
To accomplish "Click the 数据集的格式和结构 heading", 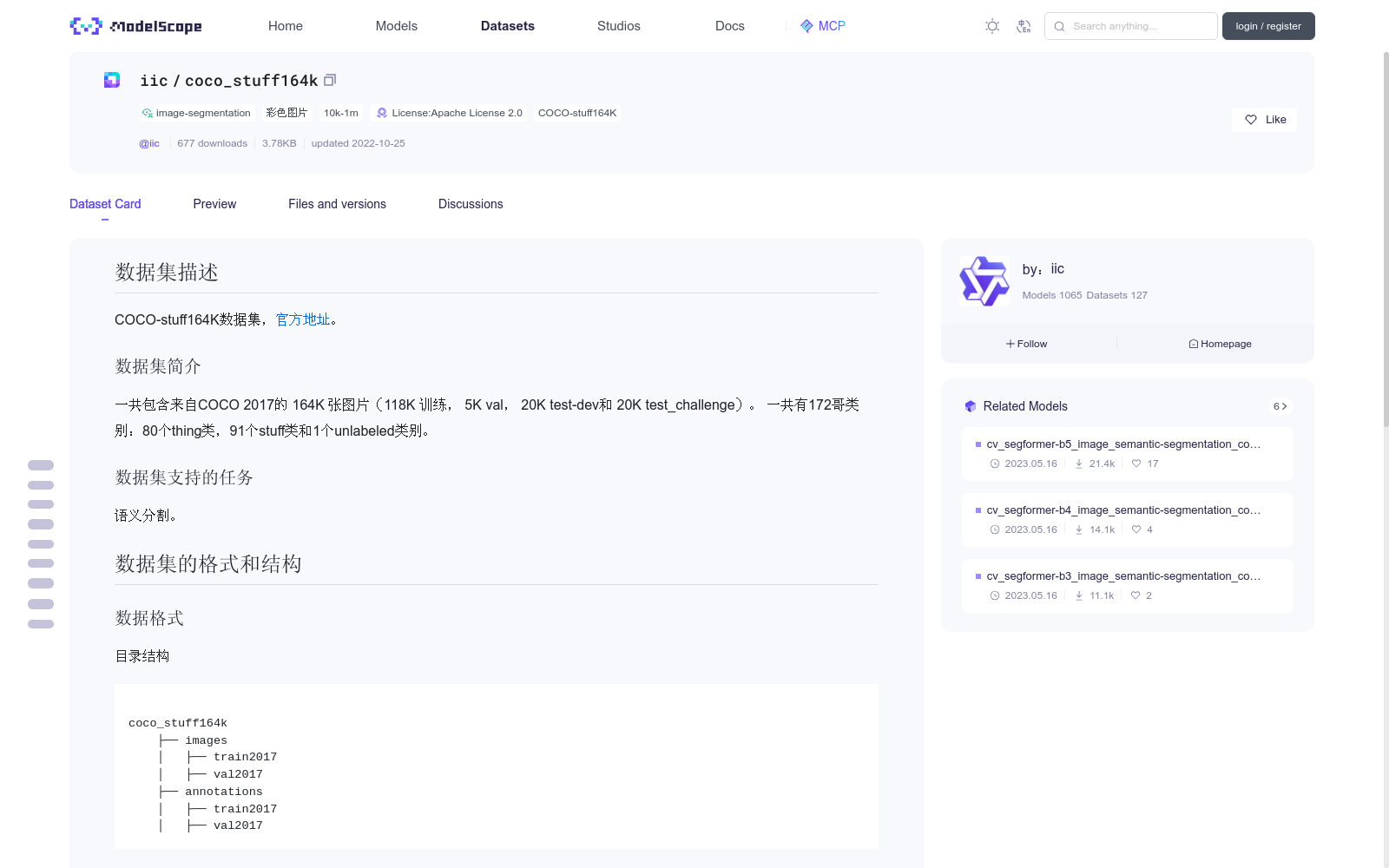I will click(x=208, y=563).
